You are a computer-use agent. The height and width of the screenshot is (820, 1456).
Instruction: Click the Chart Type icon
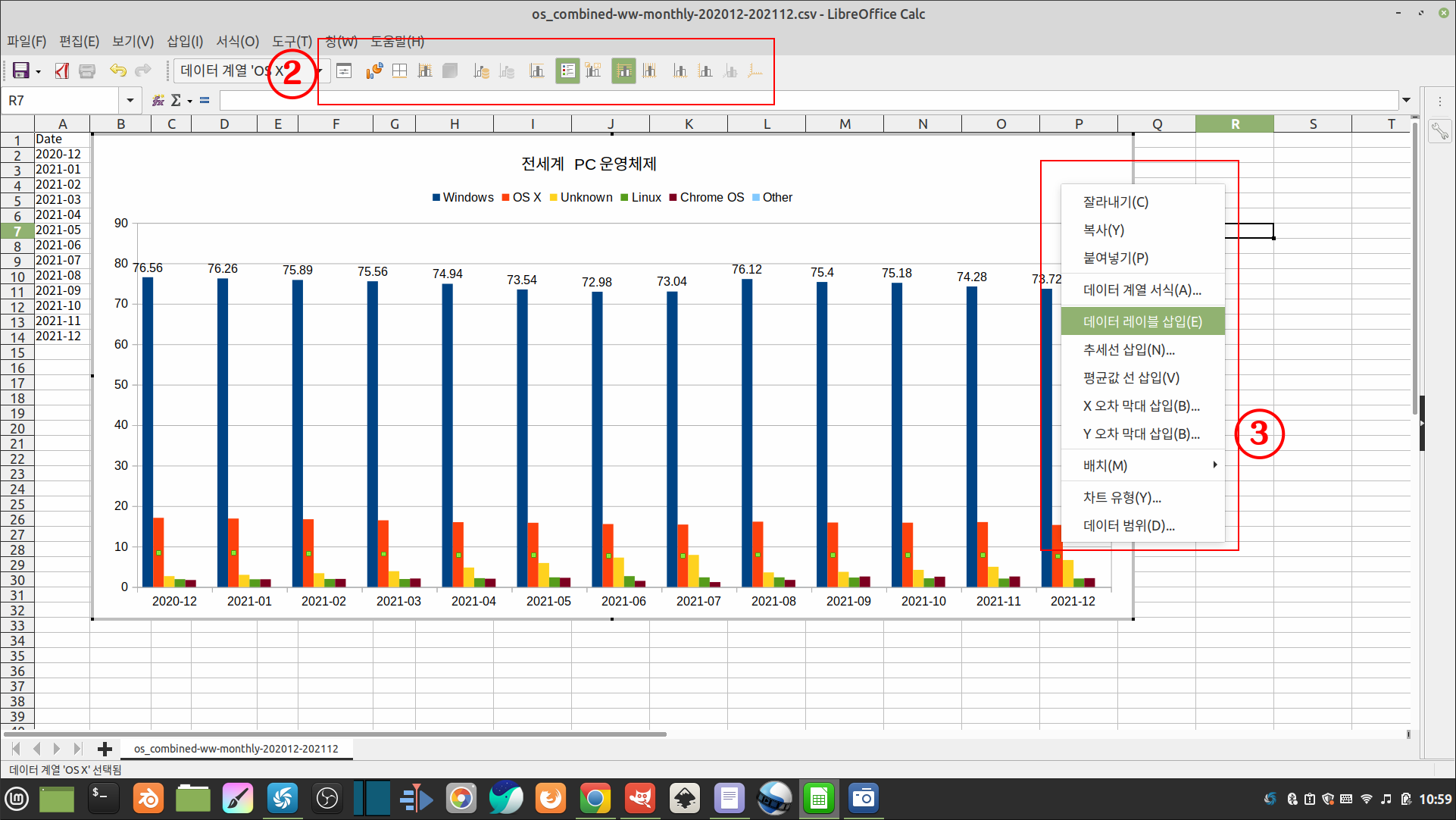[x=374, y=71]
